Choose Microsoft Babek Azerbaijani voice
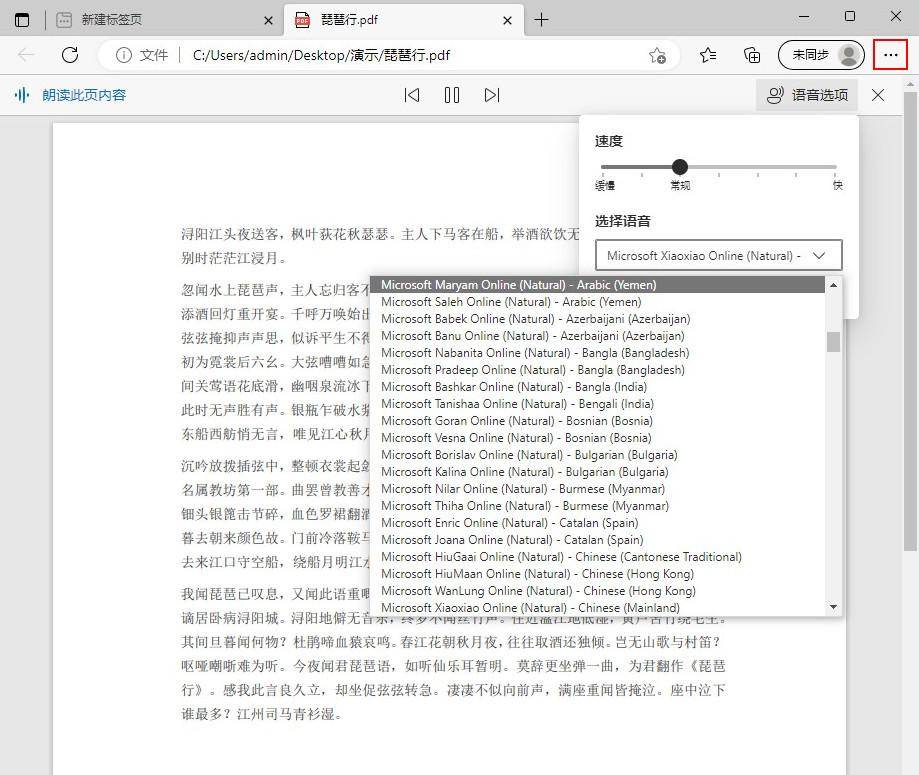The image size is (919, 775). (598, 319)
